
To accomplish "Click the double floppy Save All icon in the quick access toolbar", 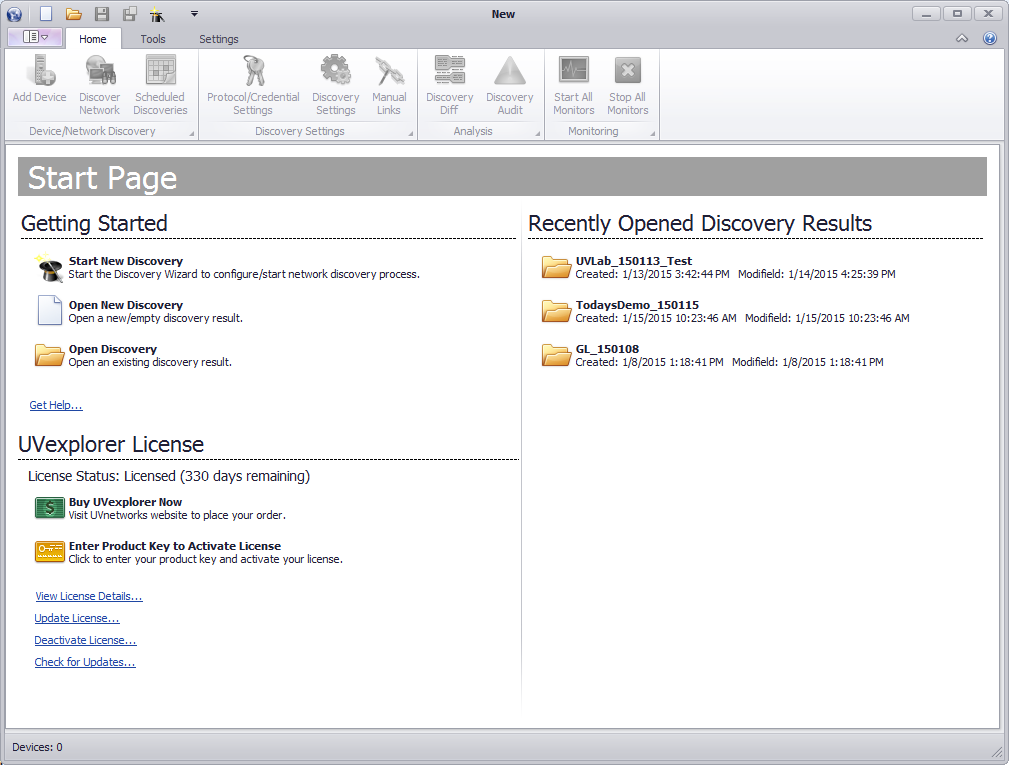I will (129, 14).
